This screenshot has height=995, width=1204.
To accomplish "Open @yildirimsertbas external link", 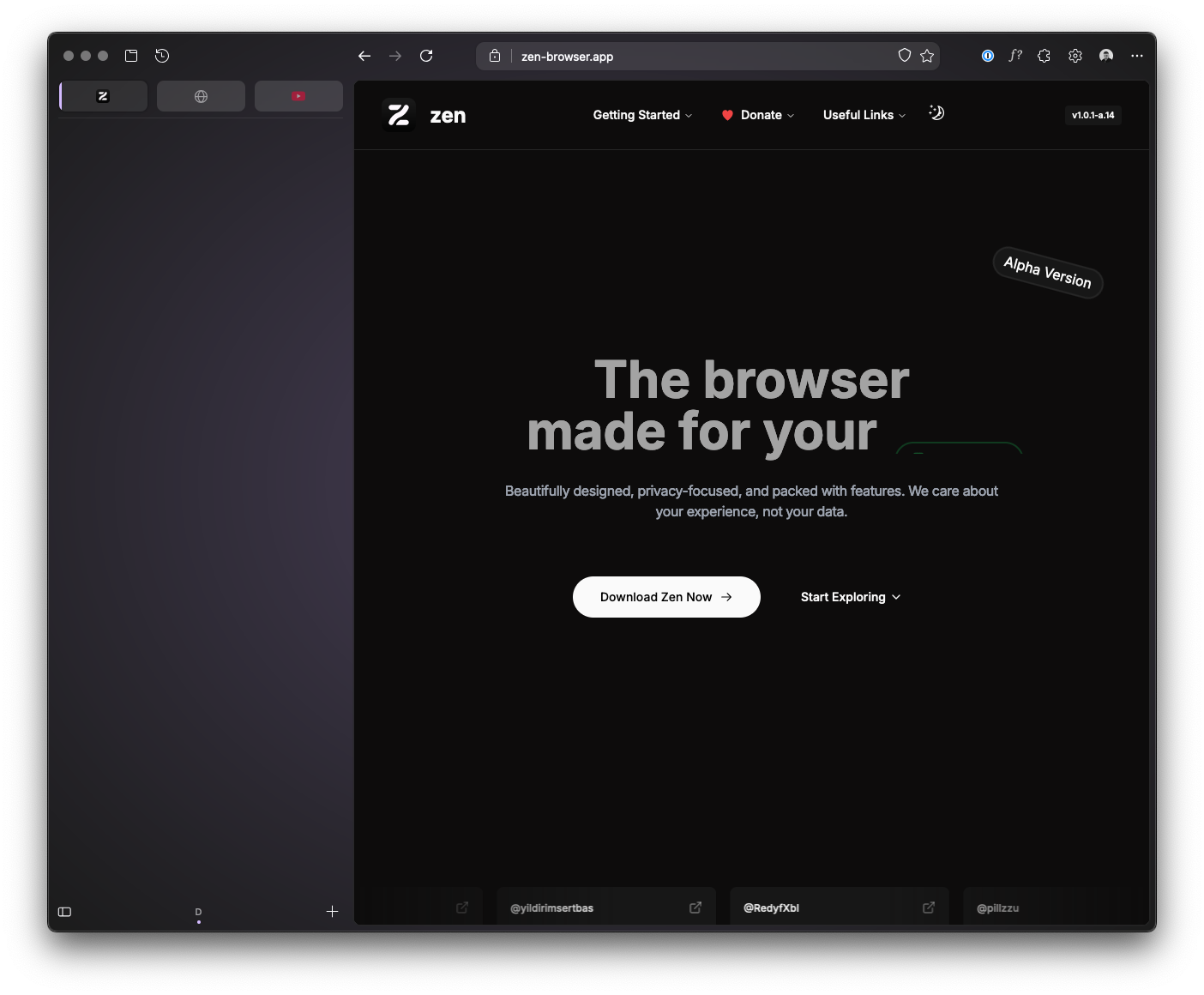I will tap(695, 908).
